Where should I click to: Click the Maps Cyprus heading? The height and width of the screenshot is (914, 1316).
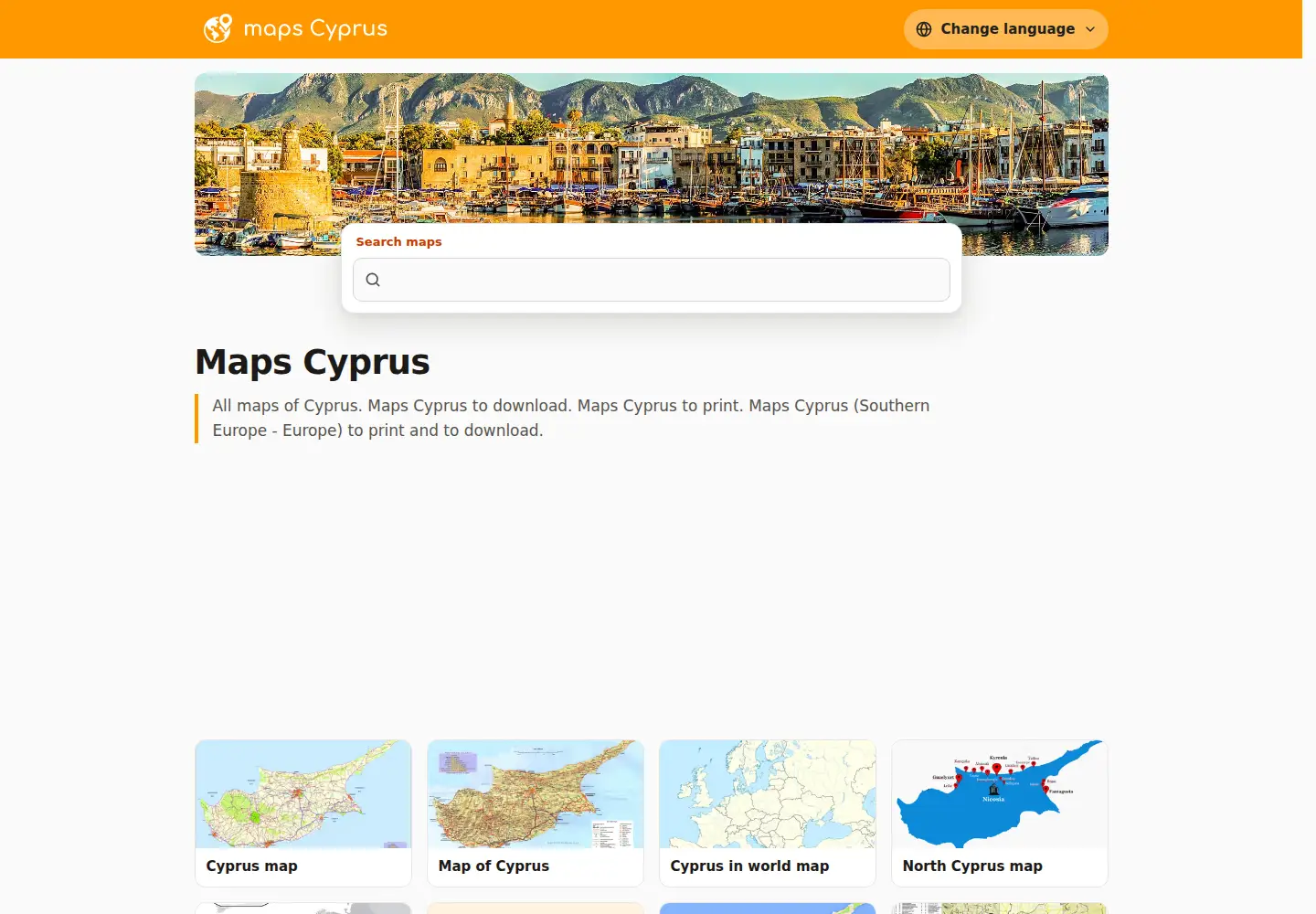click(313, 362)
